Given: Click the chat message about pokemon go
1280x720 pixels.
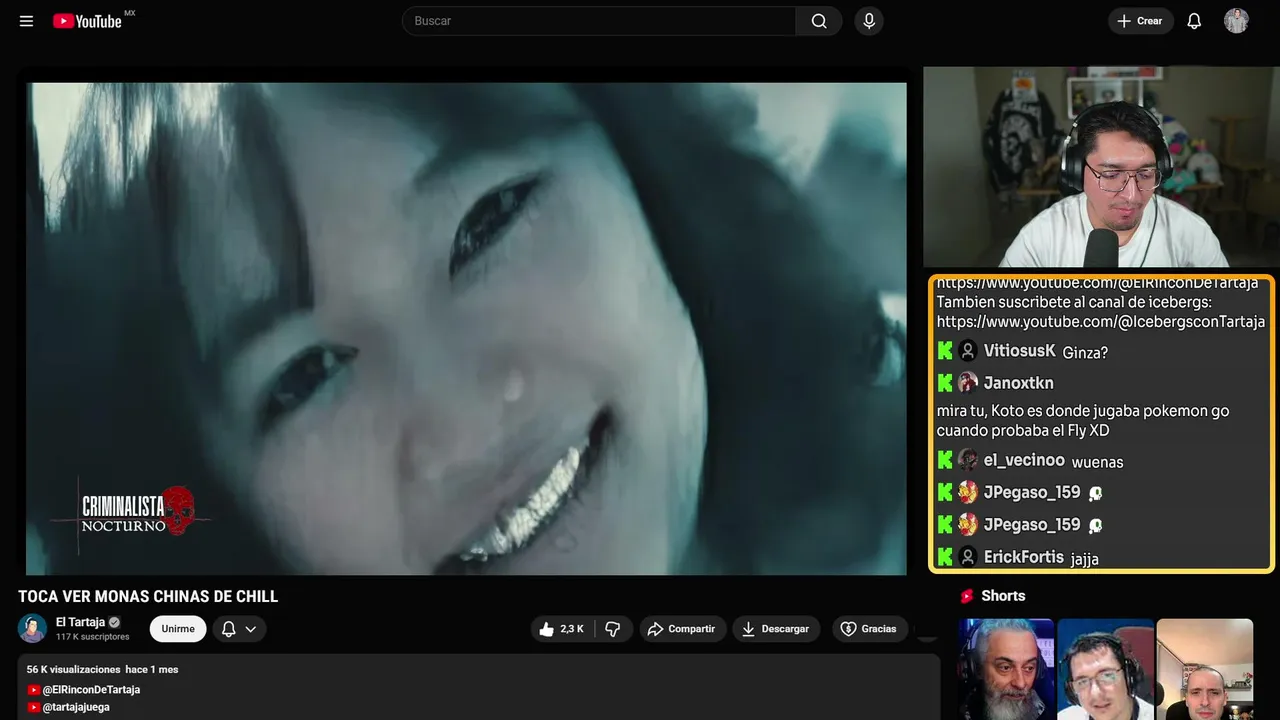Looking at the screenshot, I should click(1083, 420).
